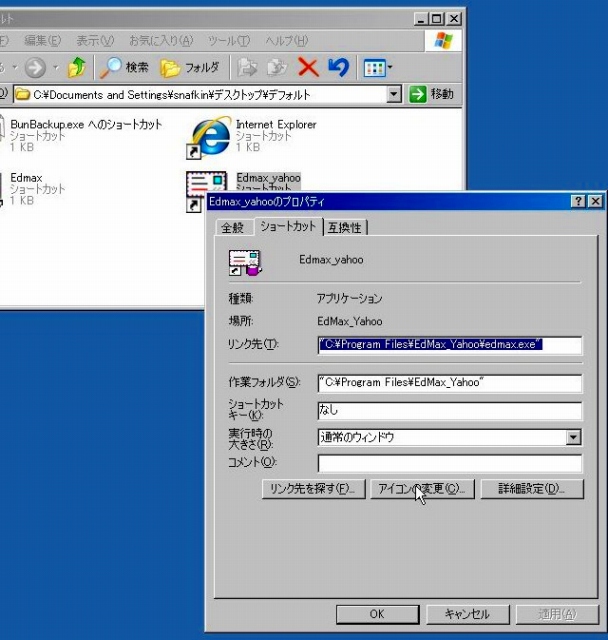
Task: Select the Edmax shortcut label
Action: click(x=26, y=178)
